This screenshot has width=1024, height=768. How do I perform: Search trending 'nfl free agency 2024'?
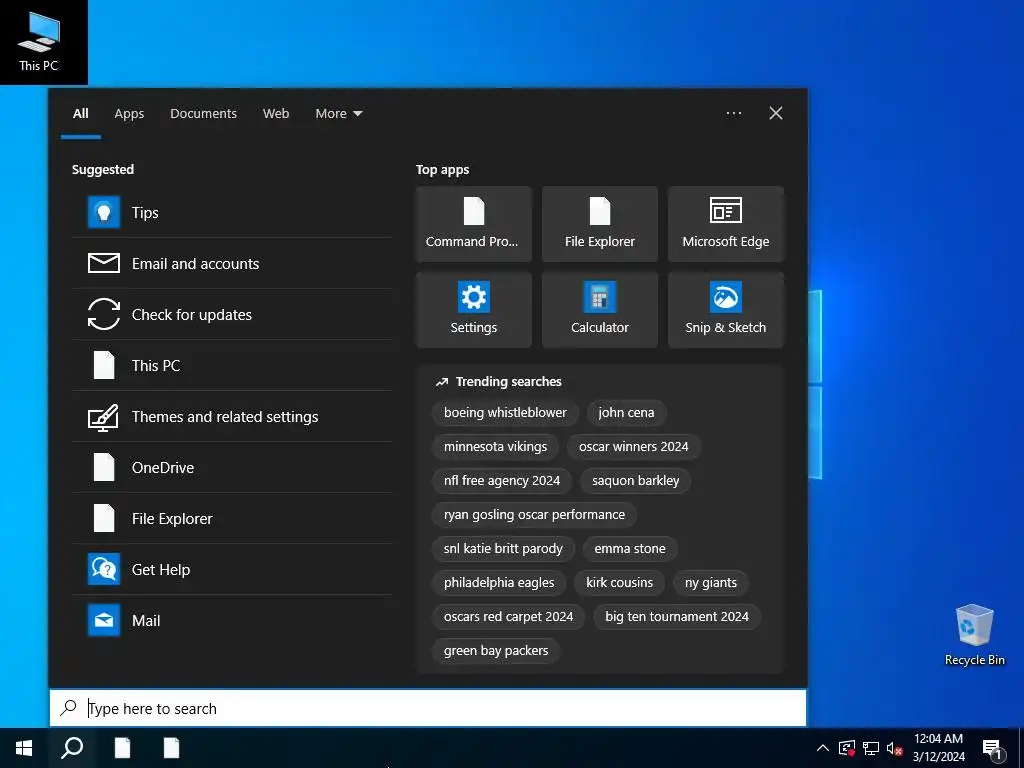point(502,481)
